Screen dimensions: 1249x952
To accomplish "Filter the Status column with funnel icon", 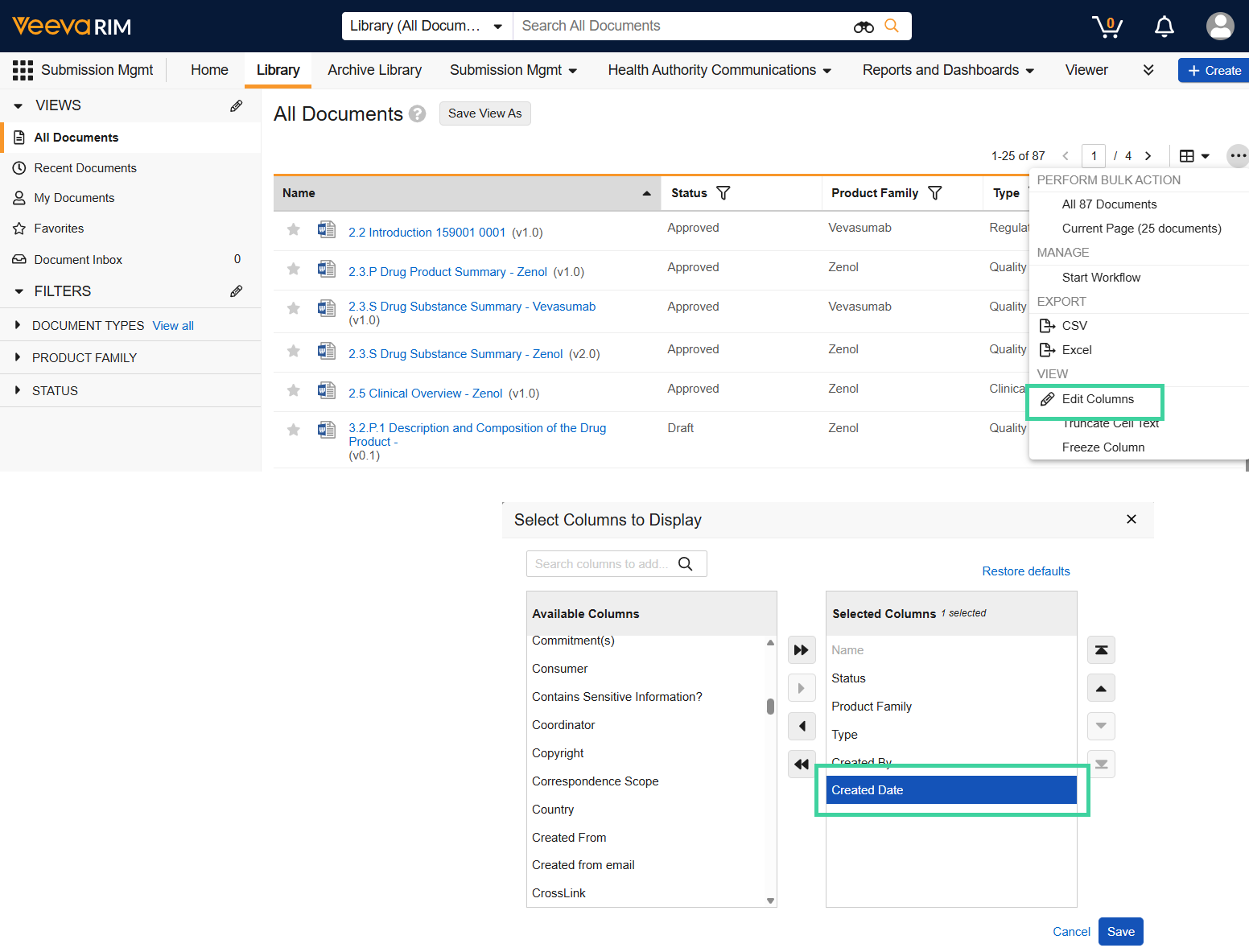I will (723, 193).
